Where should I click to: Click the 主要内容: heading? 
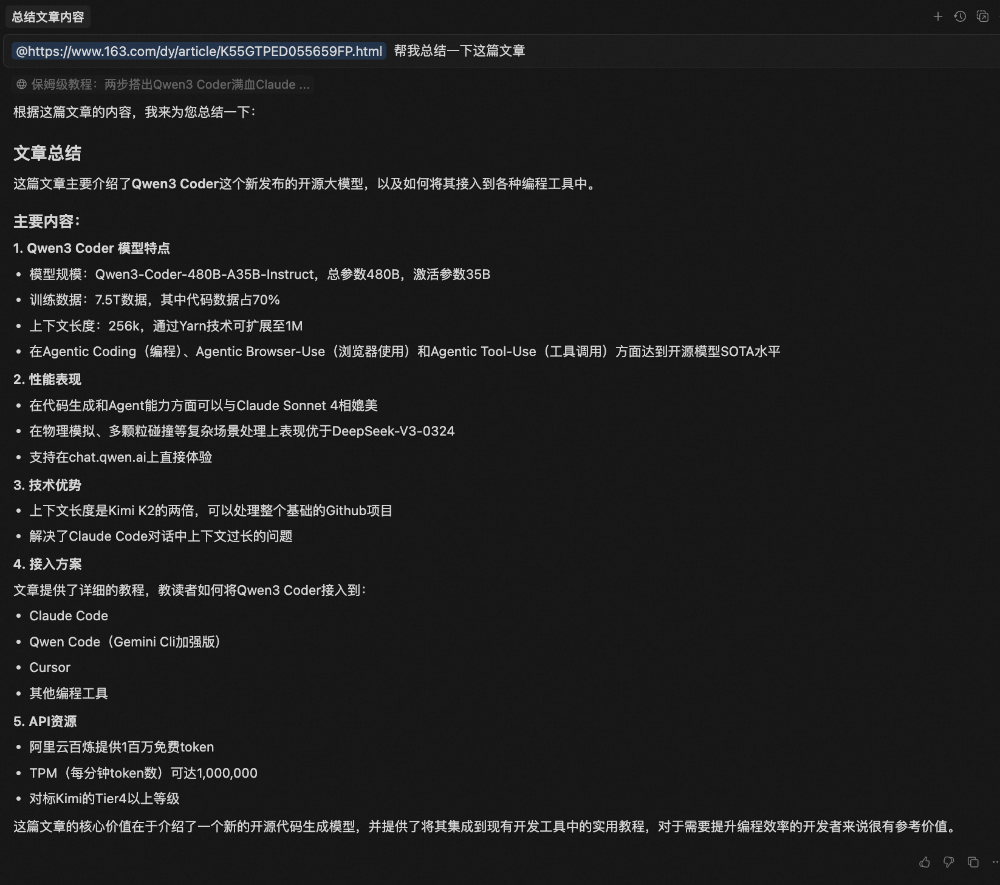pos(47,221)
